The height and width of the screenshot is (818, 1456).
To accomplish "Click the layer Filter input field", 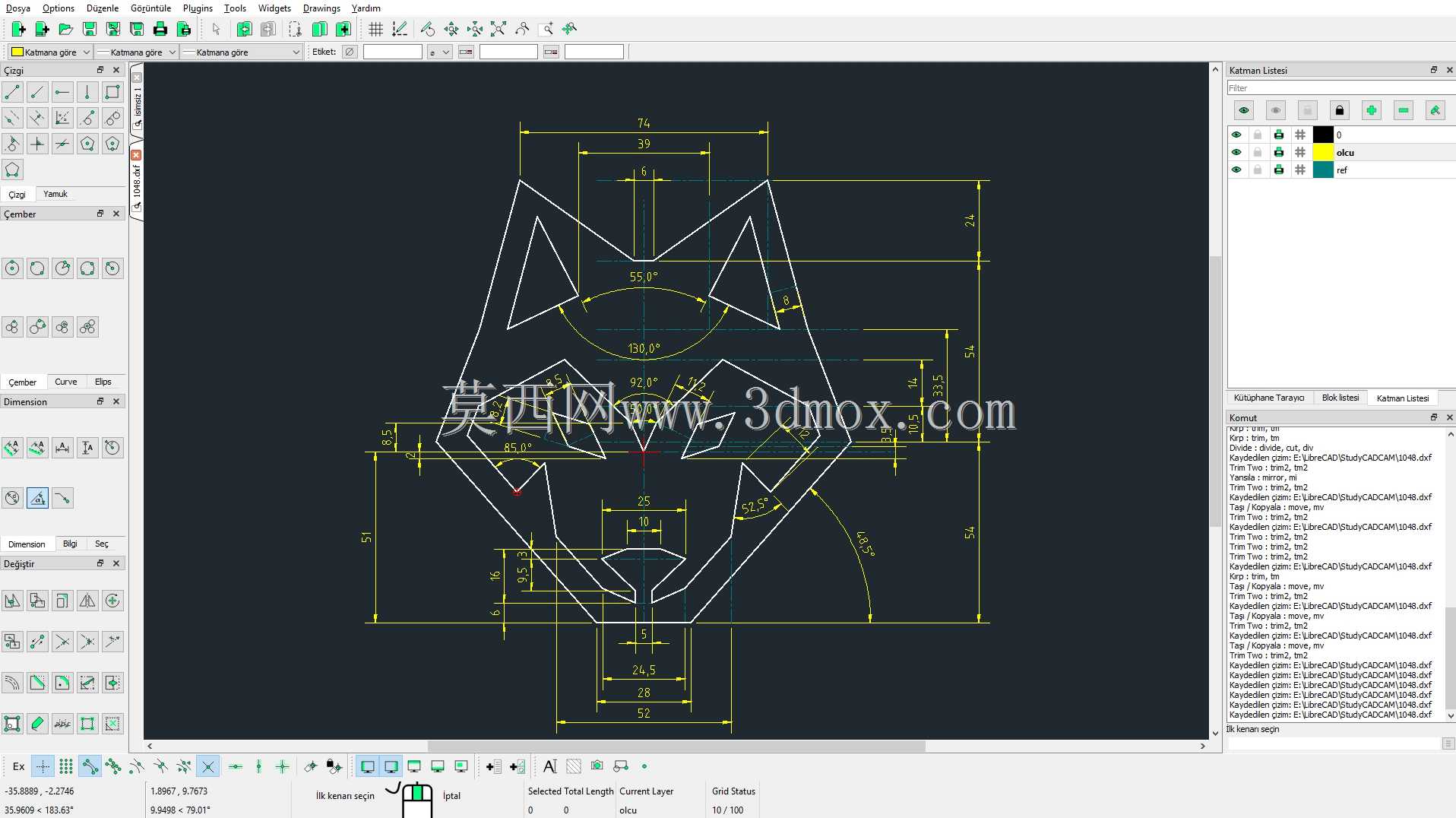I will click(x=1340, y=88).
